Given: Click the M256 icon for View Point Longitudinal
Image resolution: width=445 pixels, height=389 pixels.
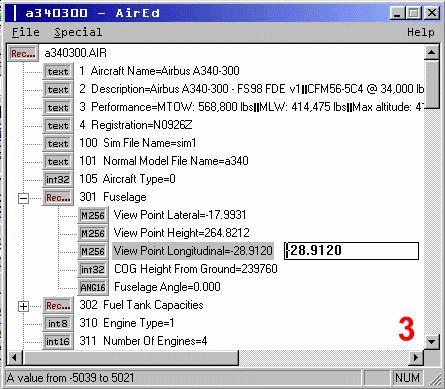Looking at the screenshot, I should pos(93,251).
